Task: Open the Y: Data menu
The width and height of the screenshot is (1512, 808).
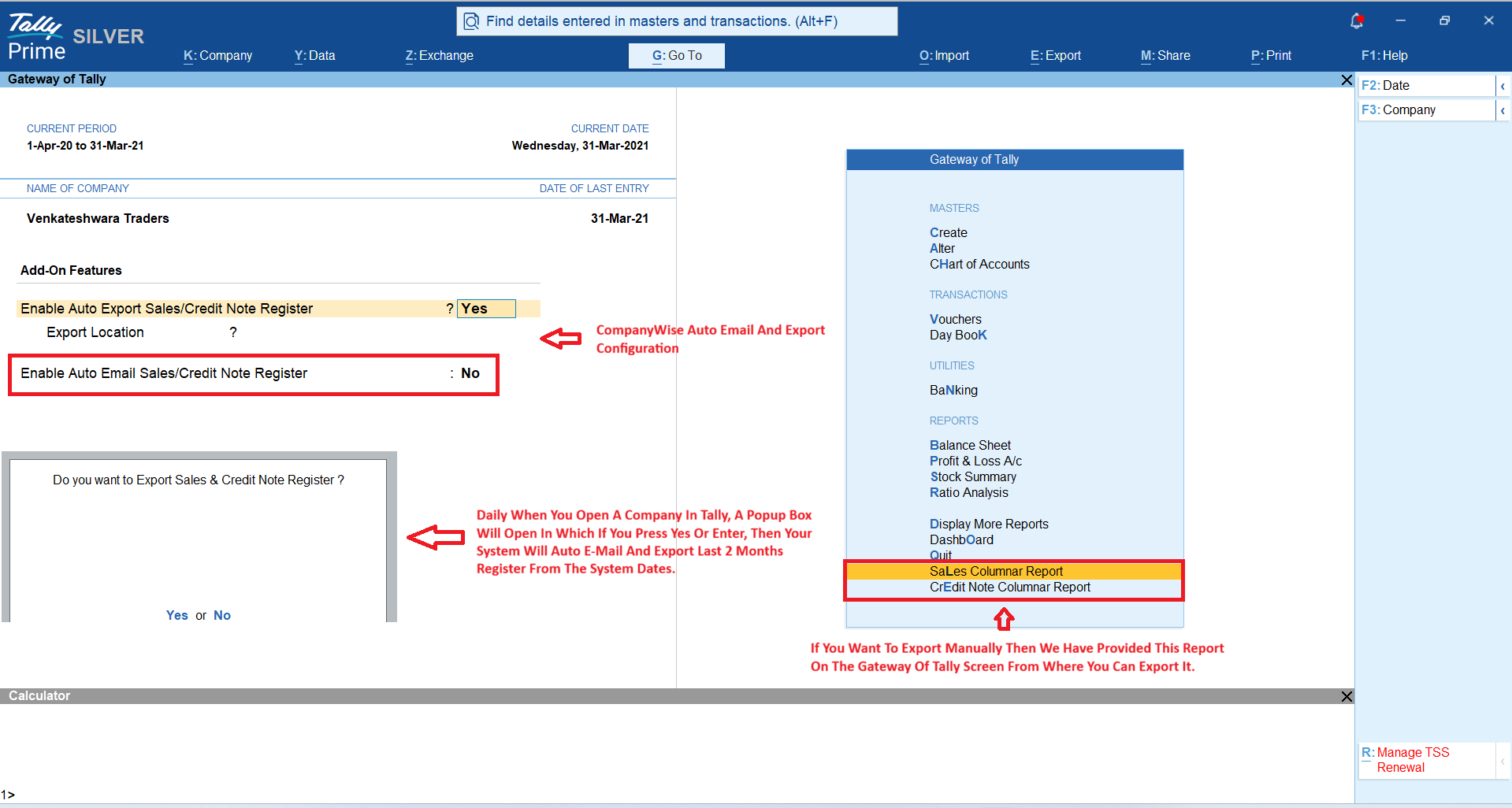Action: pyautogui.click(x=314, y=55)
